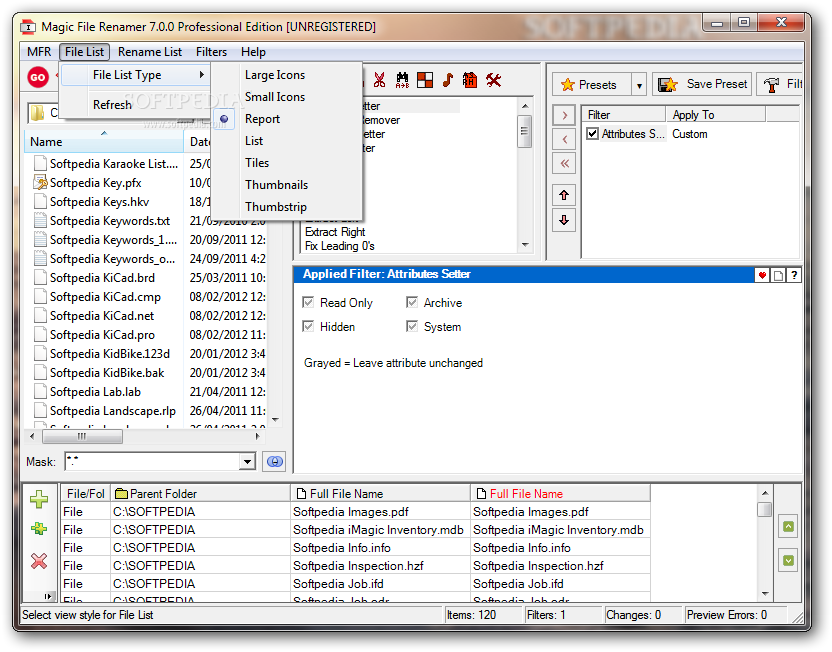Select the music note filter category icon
832x652 pixels.
(448, 80)
